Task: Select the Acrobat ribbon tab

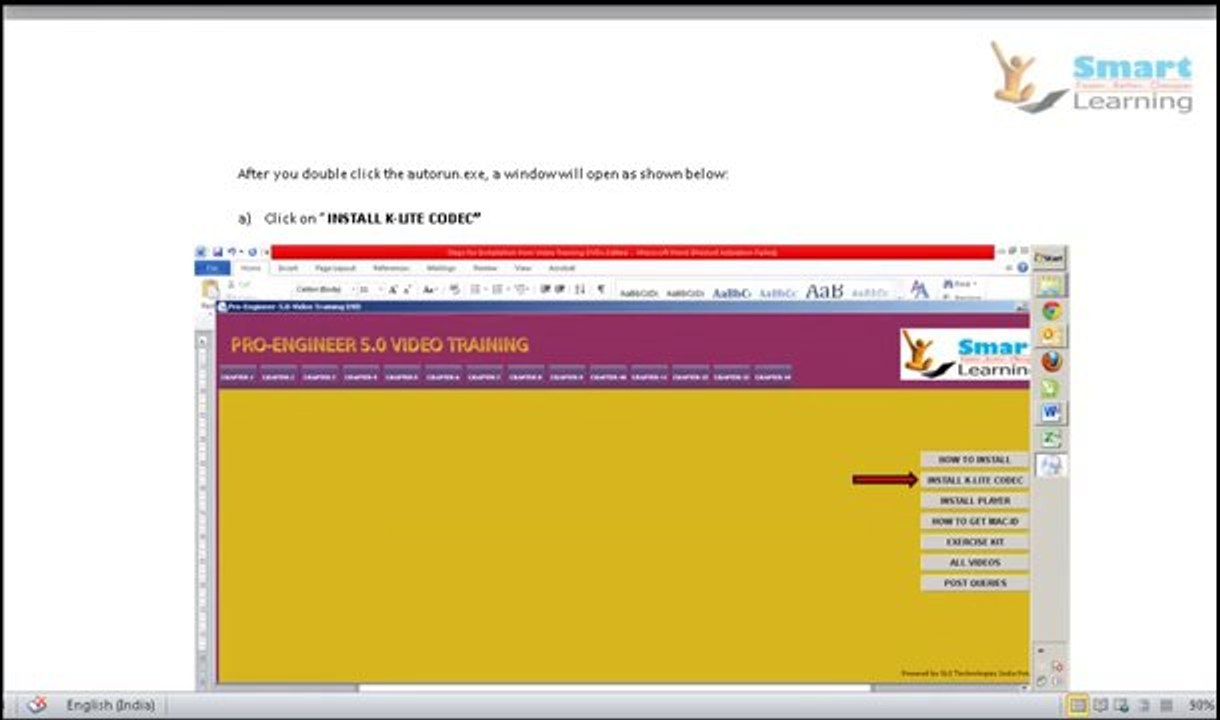Action: [561, 268]
